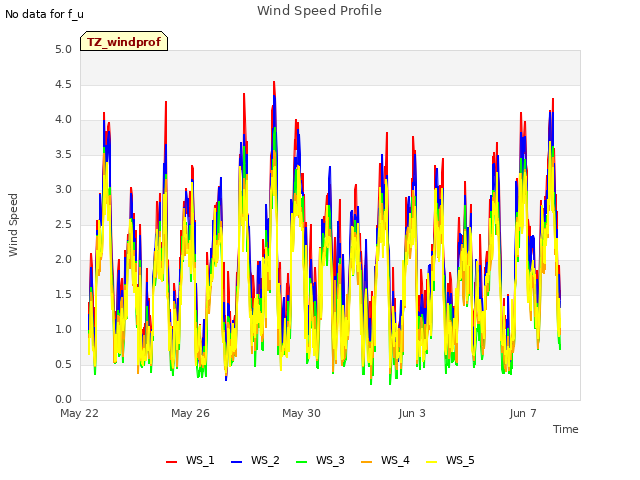Toggle the WS_4 legend entry
The height and width of the screenshot is (480, 640).
(x=385, y=460)
